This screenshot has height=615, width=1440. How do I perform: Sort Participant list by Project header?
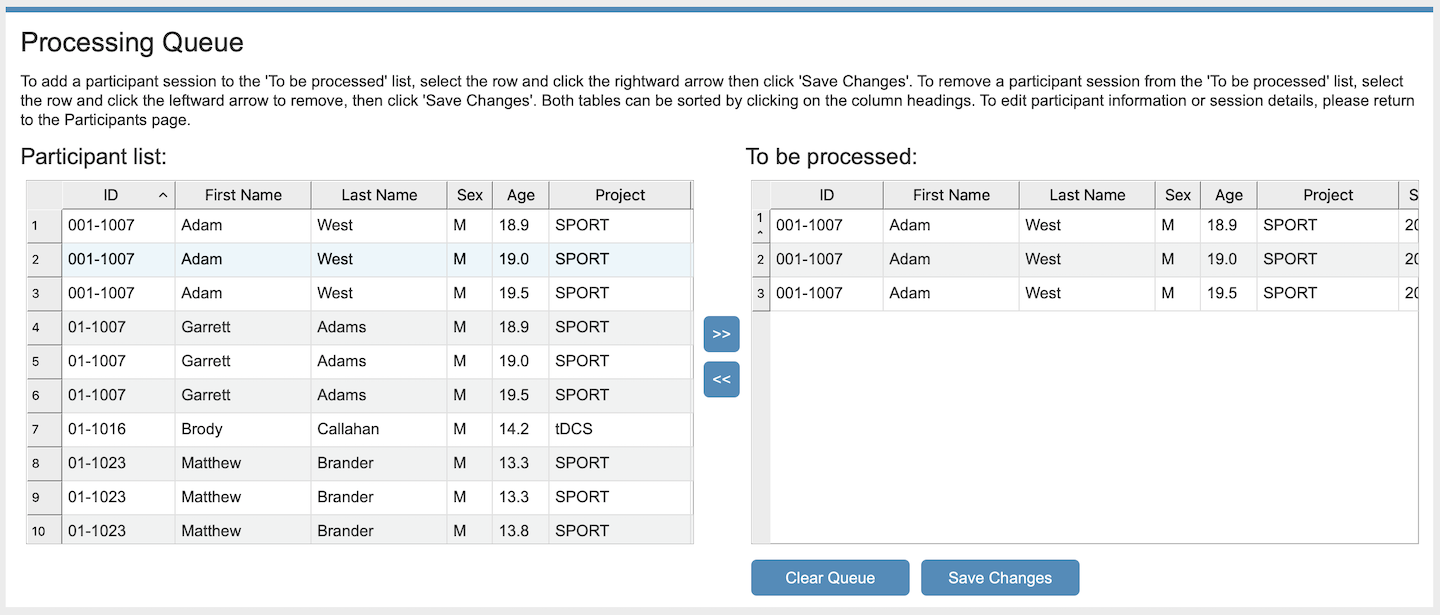tap(620, 195)
